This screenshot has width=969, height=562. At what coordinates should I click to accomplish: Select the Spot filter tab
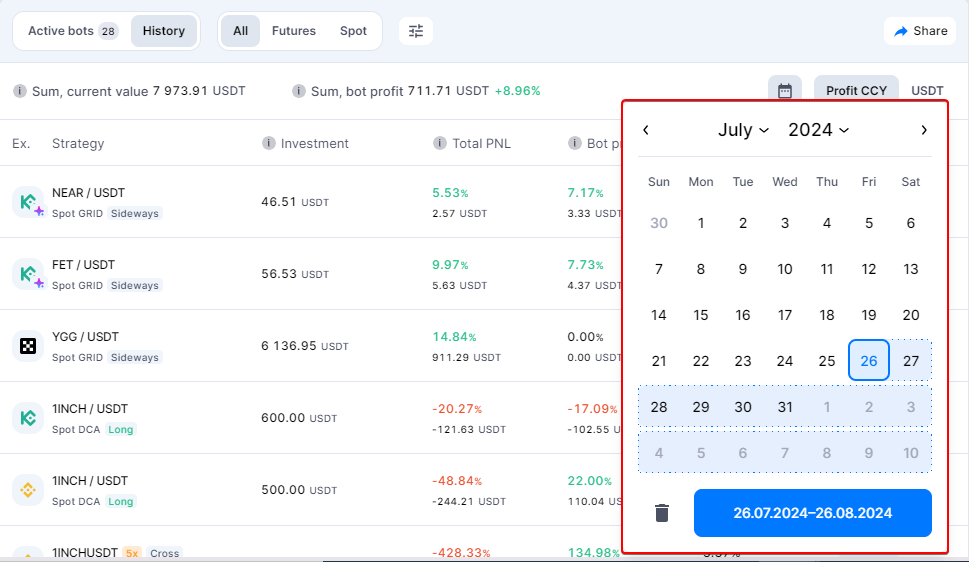point(353,31)
